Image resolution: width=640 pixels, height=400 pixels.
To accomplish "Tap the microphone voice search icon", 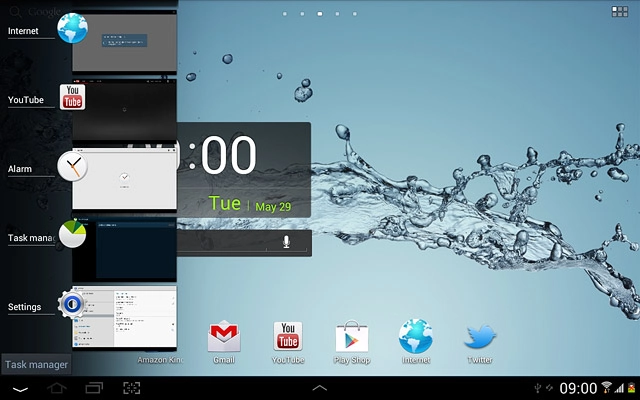I will [287, 243].
